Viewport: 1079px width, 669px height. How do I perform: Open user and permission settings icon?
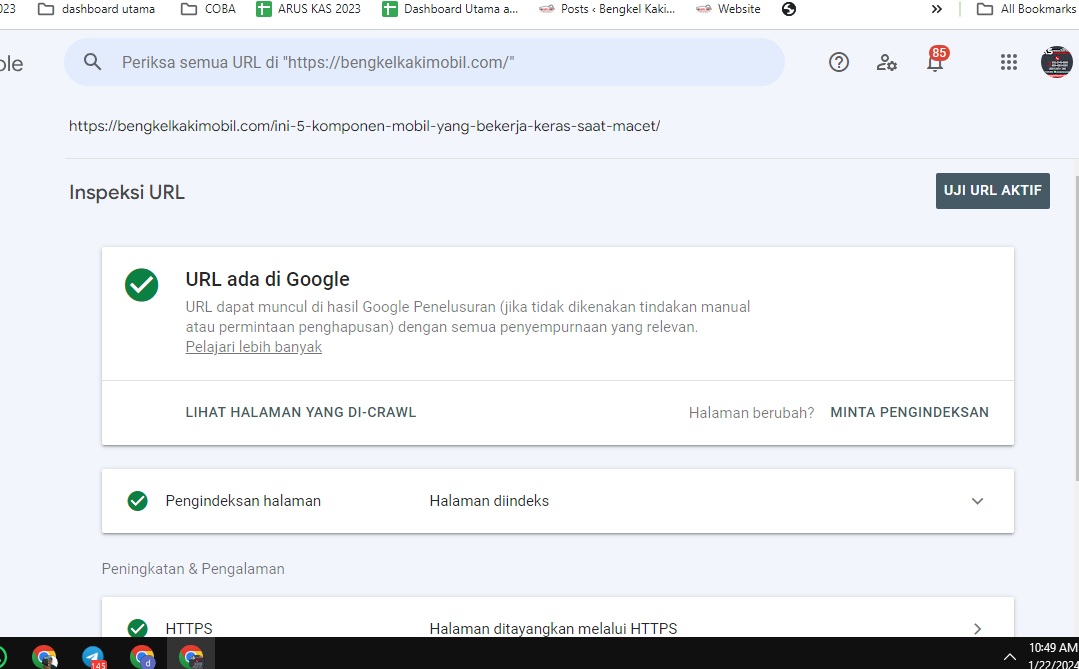tap(886, 63)
